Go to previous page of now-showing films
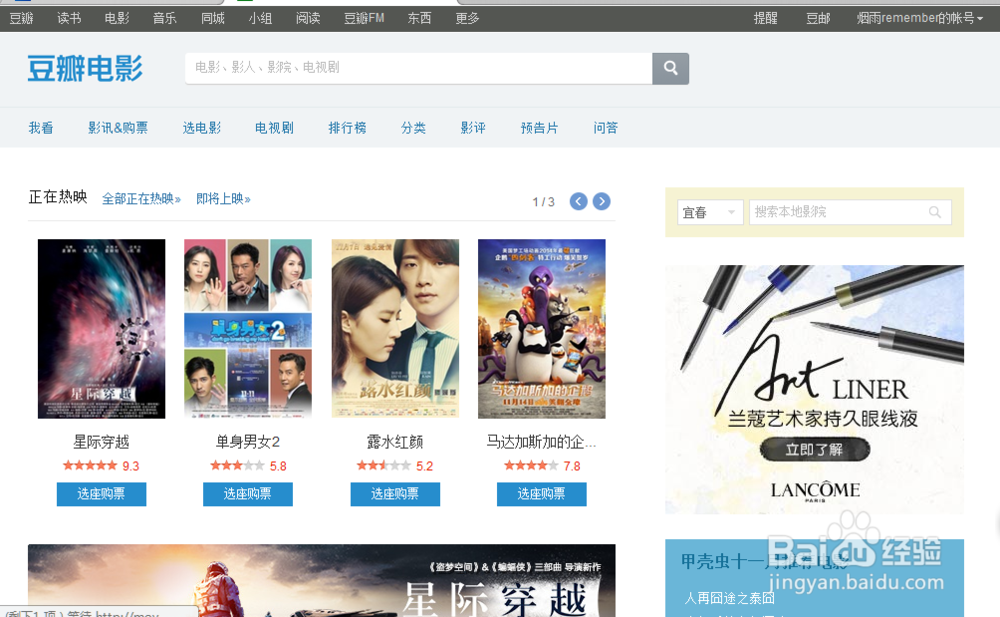 (578, 202)
